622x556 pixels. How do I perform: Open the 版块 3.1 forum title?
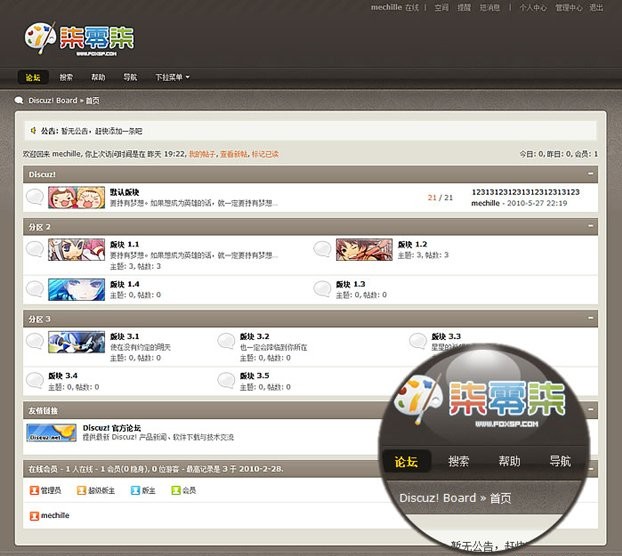125,337
